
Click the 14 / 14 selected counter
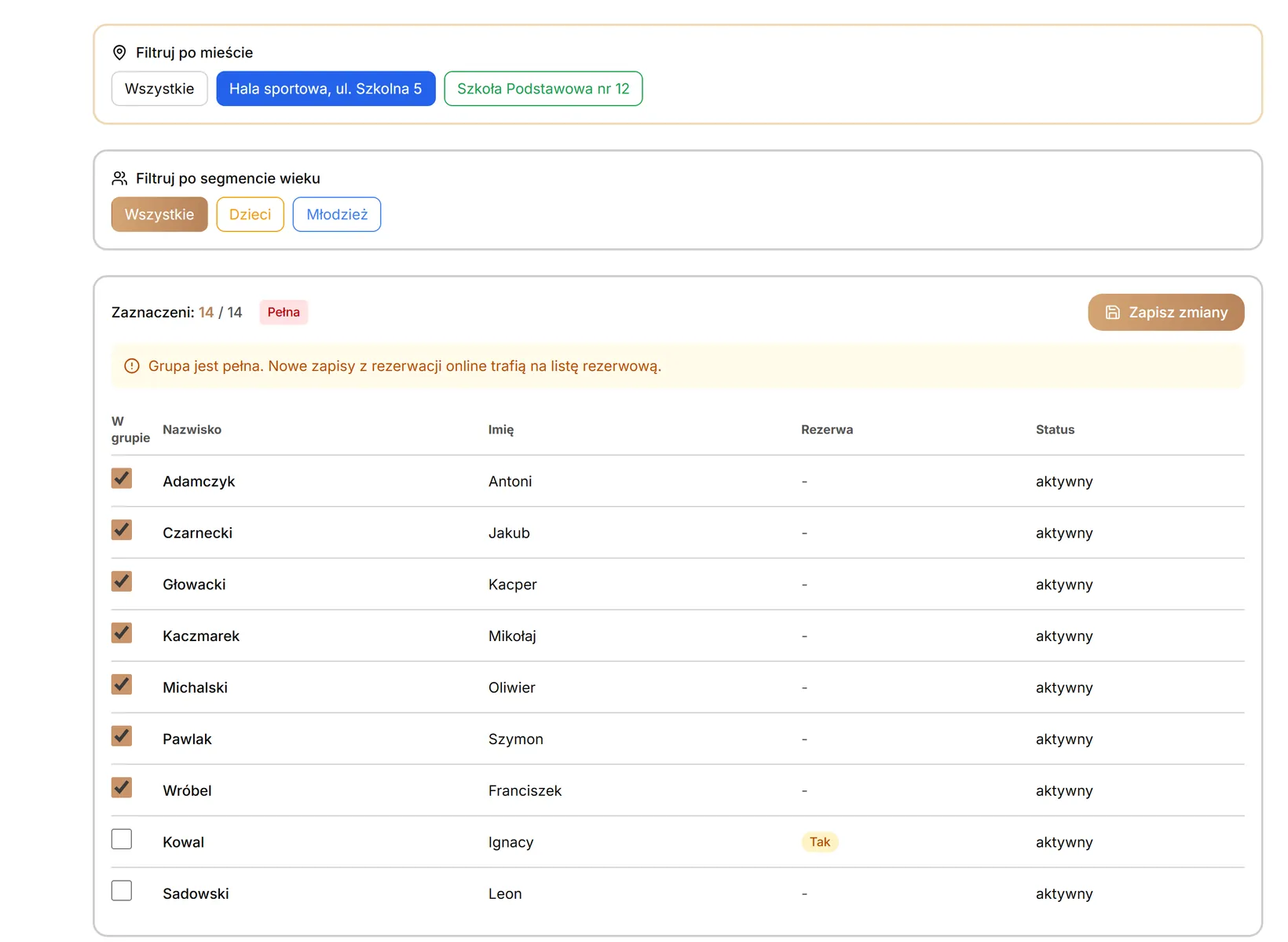[220, 313]
